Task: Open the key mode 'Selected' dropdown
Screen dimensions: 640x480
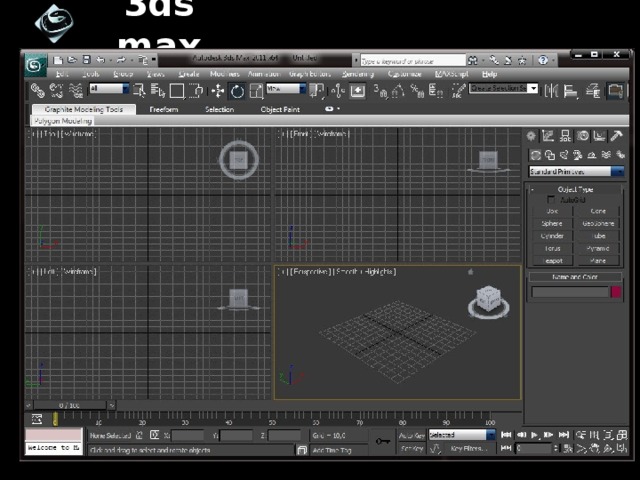Action: click(x=462, y=435)
